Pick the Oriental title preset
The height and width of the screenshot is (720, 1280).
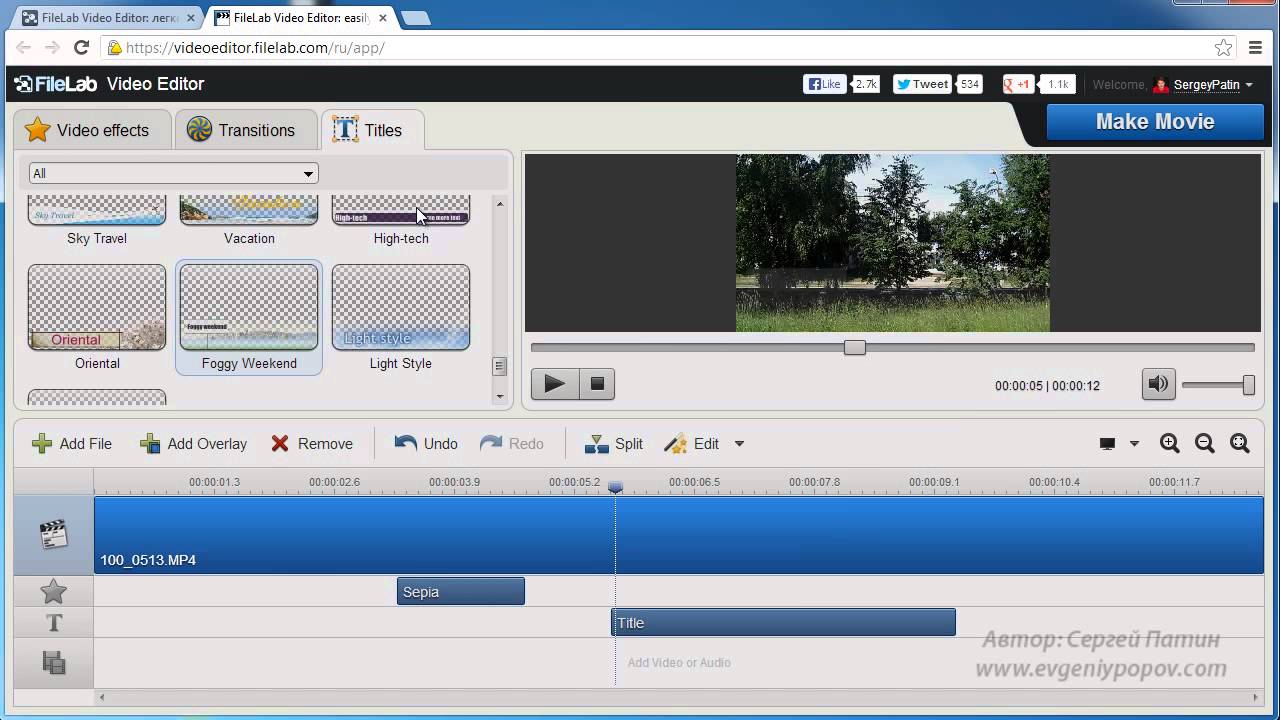click(97, 307)
